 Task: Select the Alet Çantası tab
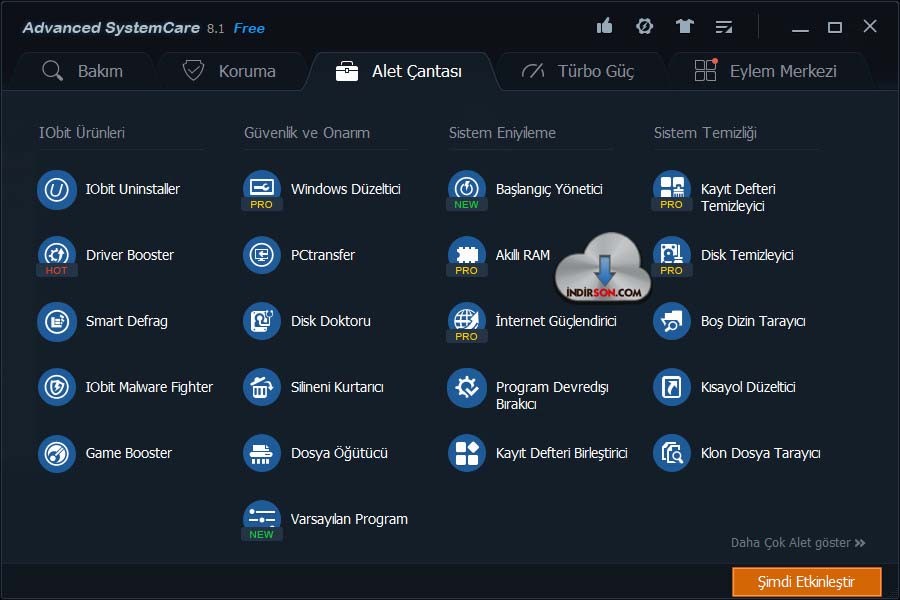(x=399, y=71)
